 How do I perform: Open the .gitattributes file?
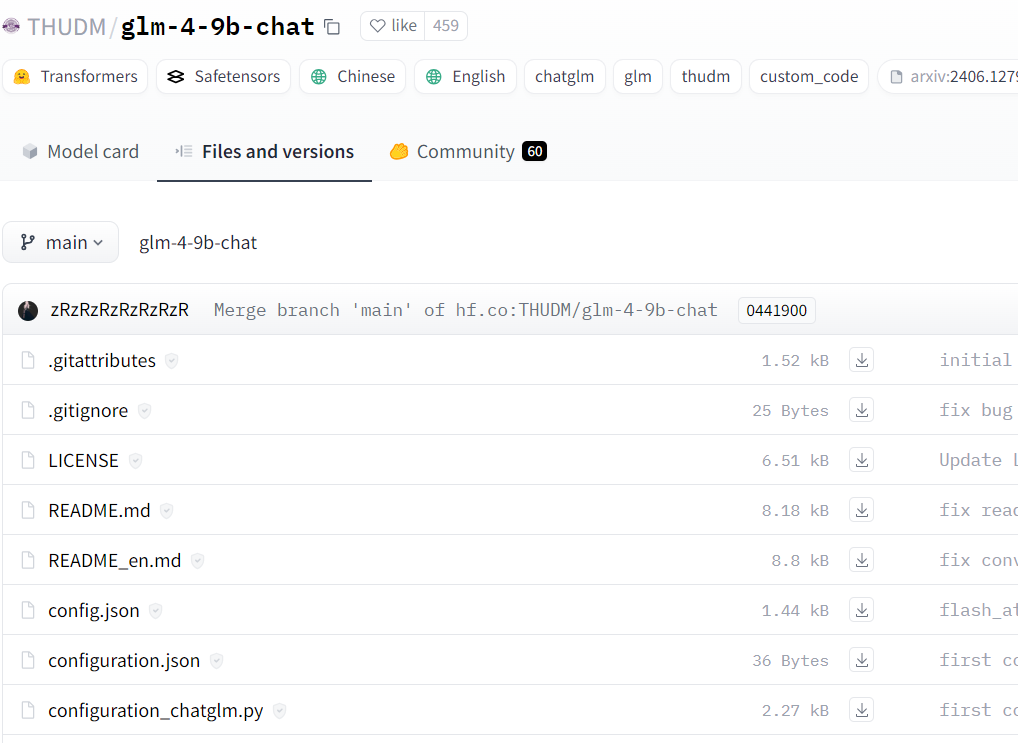[102, 360]
